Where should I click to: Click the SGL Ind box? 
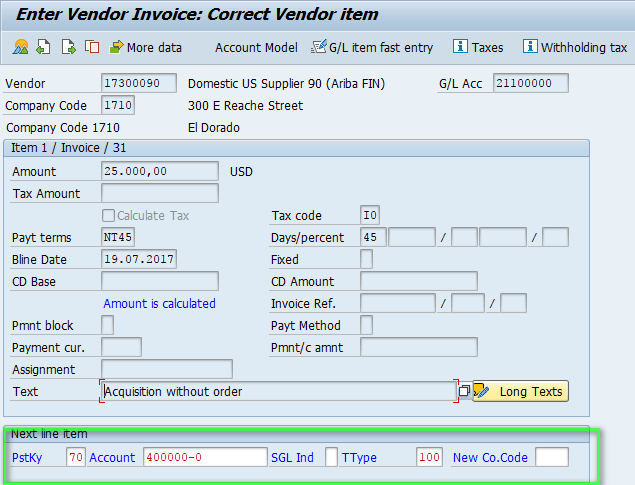click(x=331, y=458)
